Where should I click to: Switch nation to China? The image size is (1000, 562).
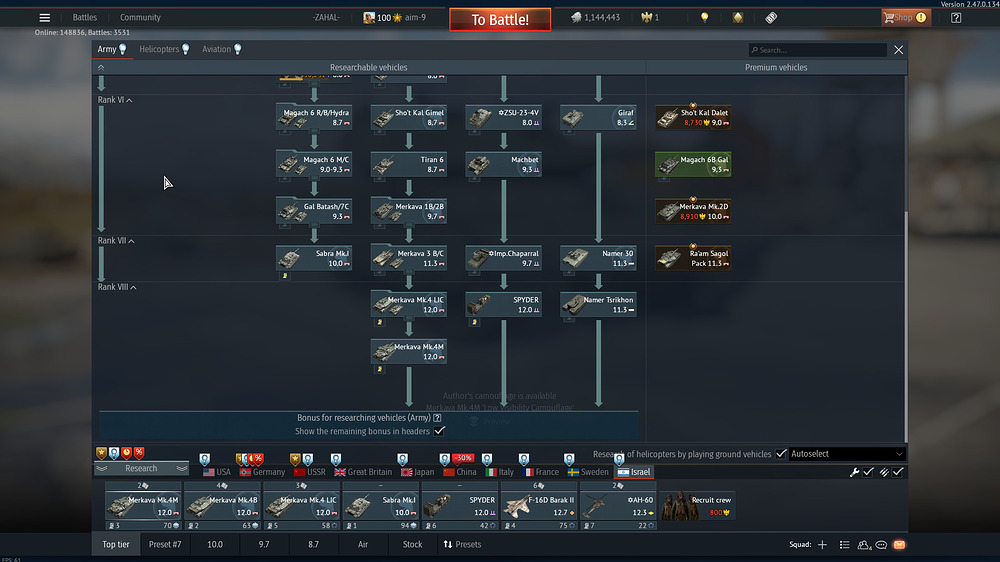click(460, 472)
